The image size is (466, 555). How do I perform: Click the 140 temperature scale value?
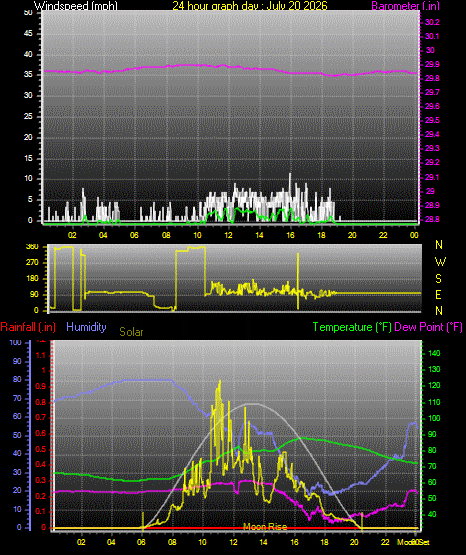pos(434,353)
